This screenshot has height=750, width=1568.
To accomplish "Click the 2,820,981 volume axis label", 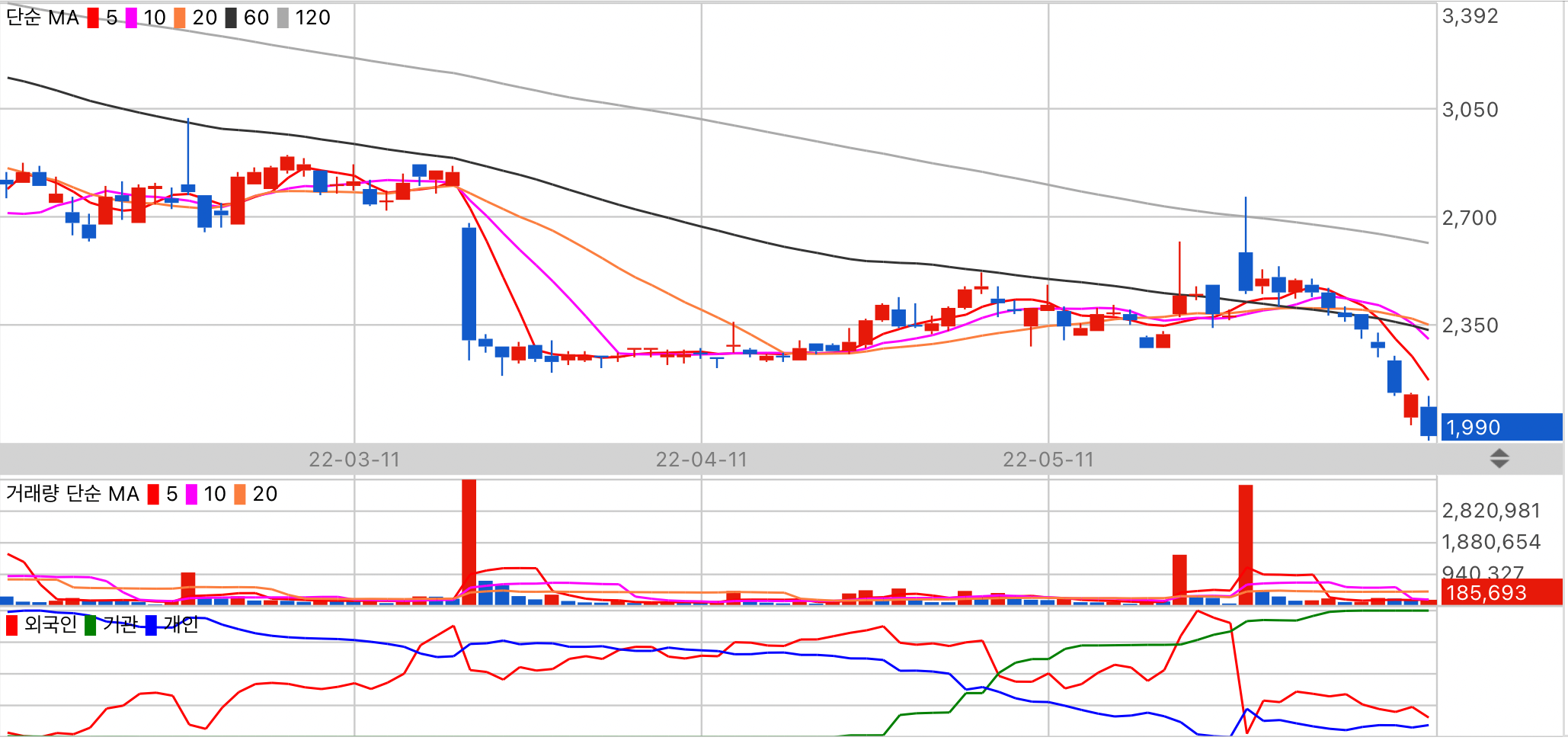I will tap(1491, 511).
